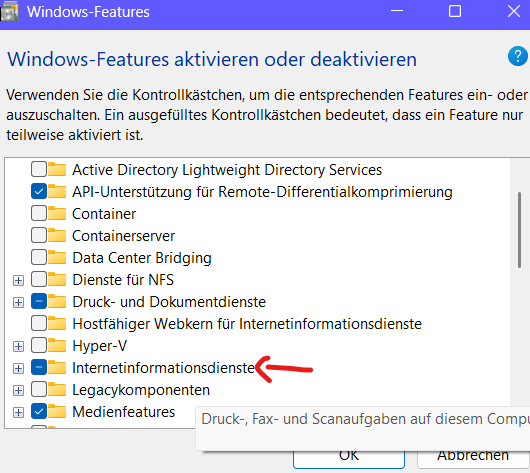530x473 pixels.
Task: Select the Druck- und Dokumentdienste label
Action: pyautogui.click(x=169, y=302)
